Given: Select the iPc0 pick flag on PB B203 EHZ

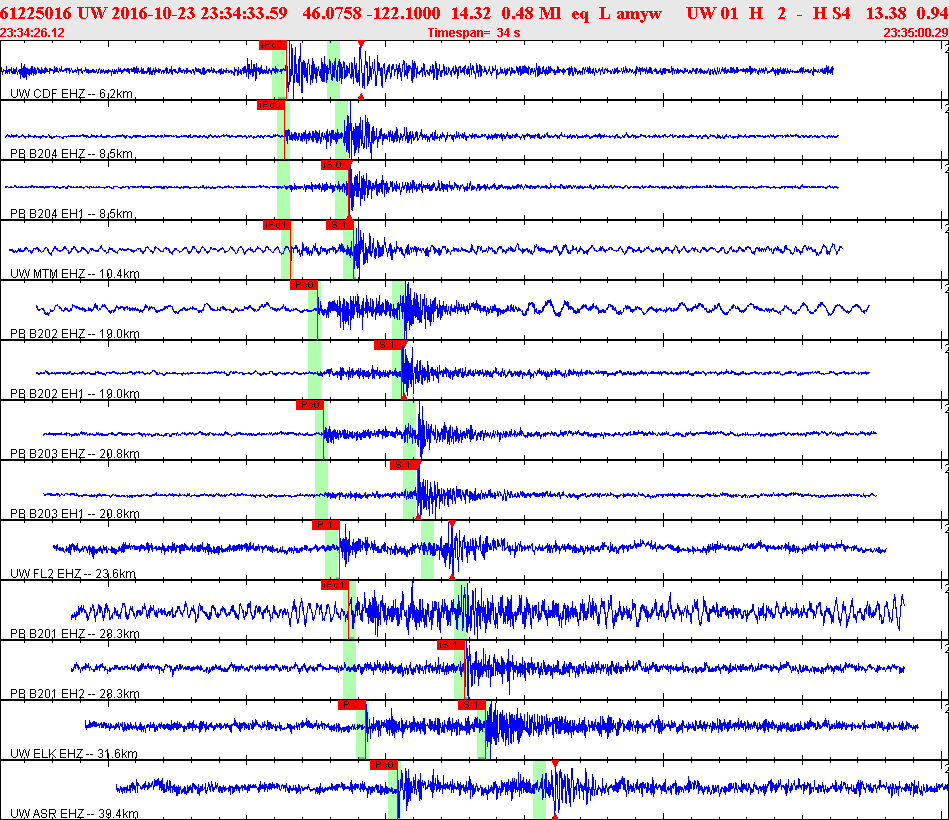Looking at the screenshot, I should (x=310, y=405).
